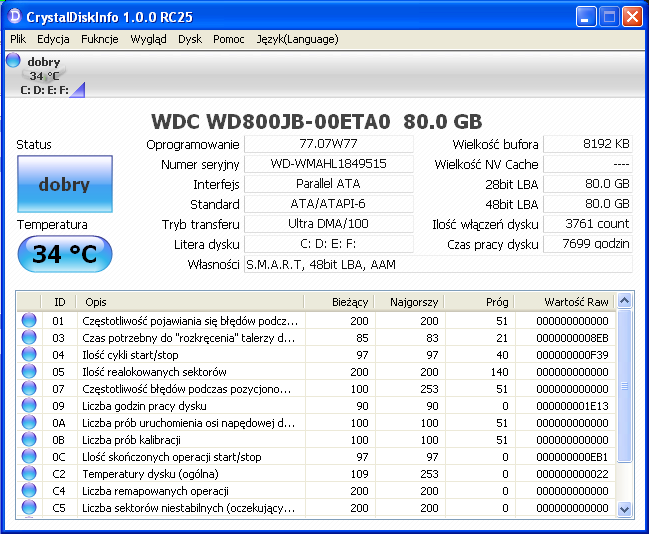This screenshot has height=534, width=649.
Task: Click the buffer size field 8192 KB
Action: [588, 144]
